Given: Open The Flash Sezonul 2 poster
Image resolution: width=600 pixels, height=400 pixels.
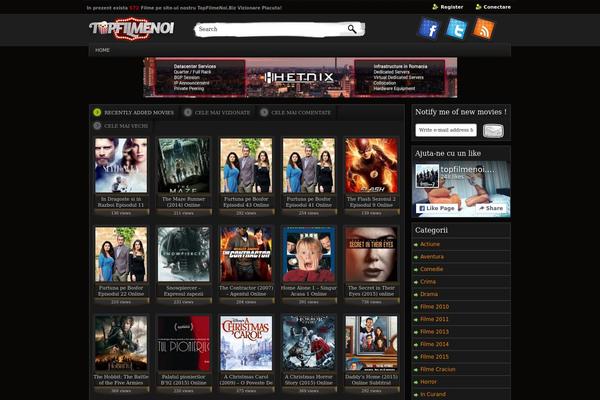Looking at the screenshot, I should tap(371, 165).
